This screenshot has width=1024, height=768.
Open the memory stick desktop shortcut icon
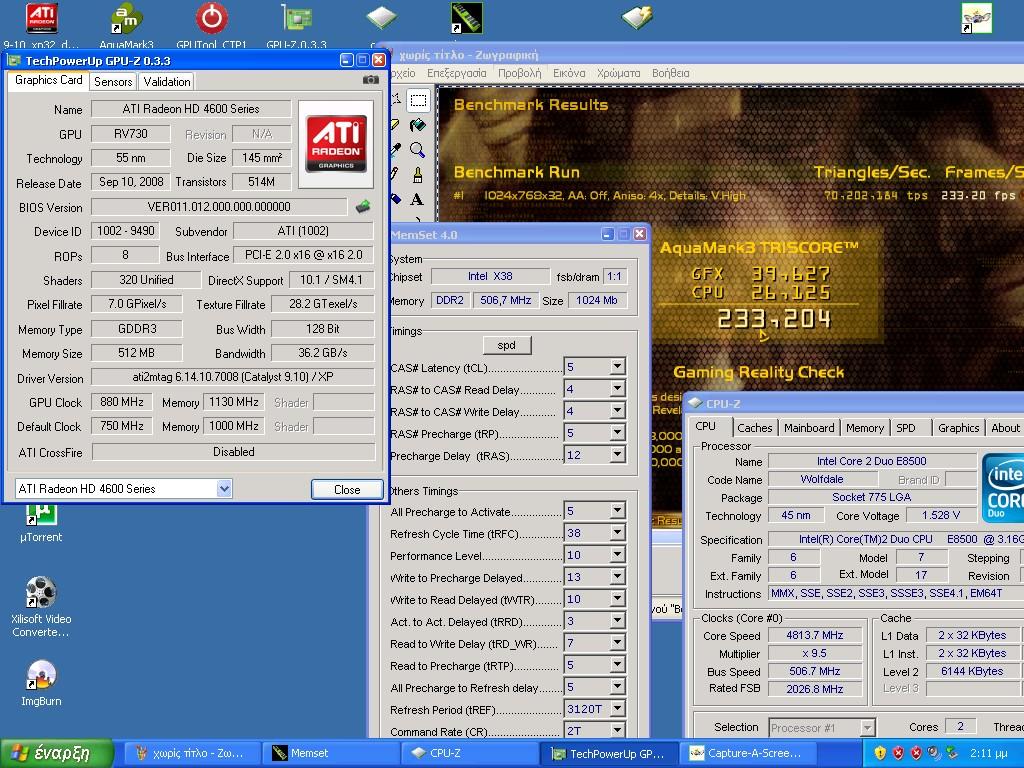(x=466, y=18)
